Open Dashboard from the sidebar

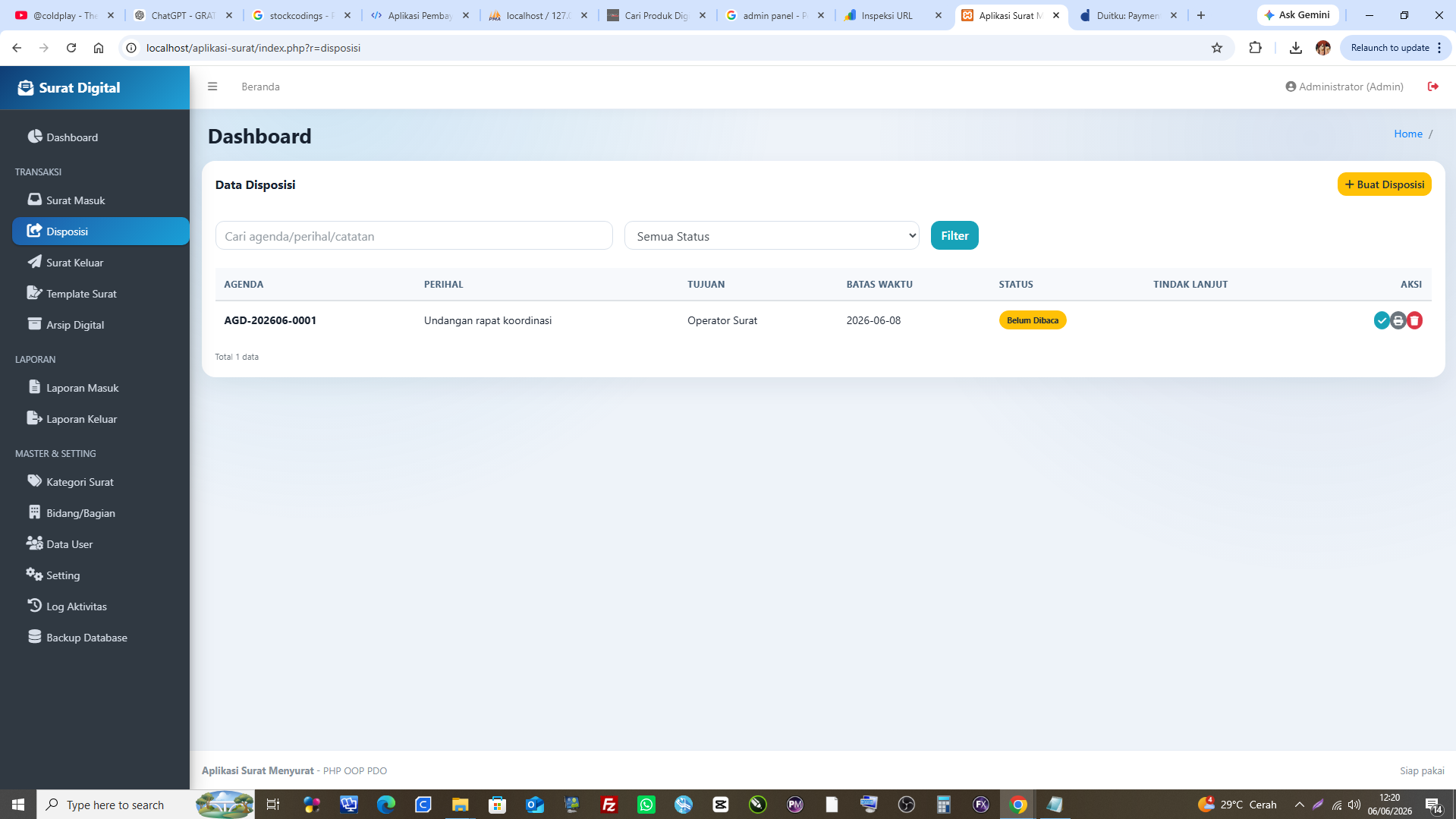[x=101, y=137]
